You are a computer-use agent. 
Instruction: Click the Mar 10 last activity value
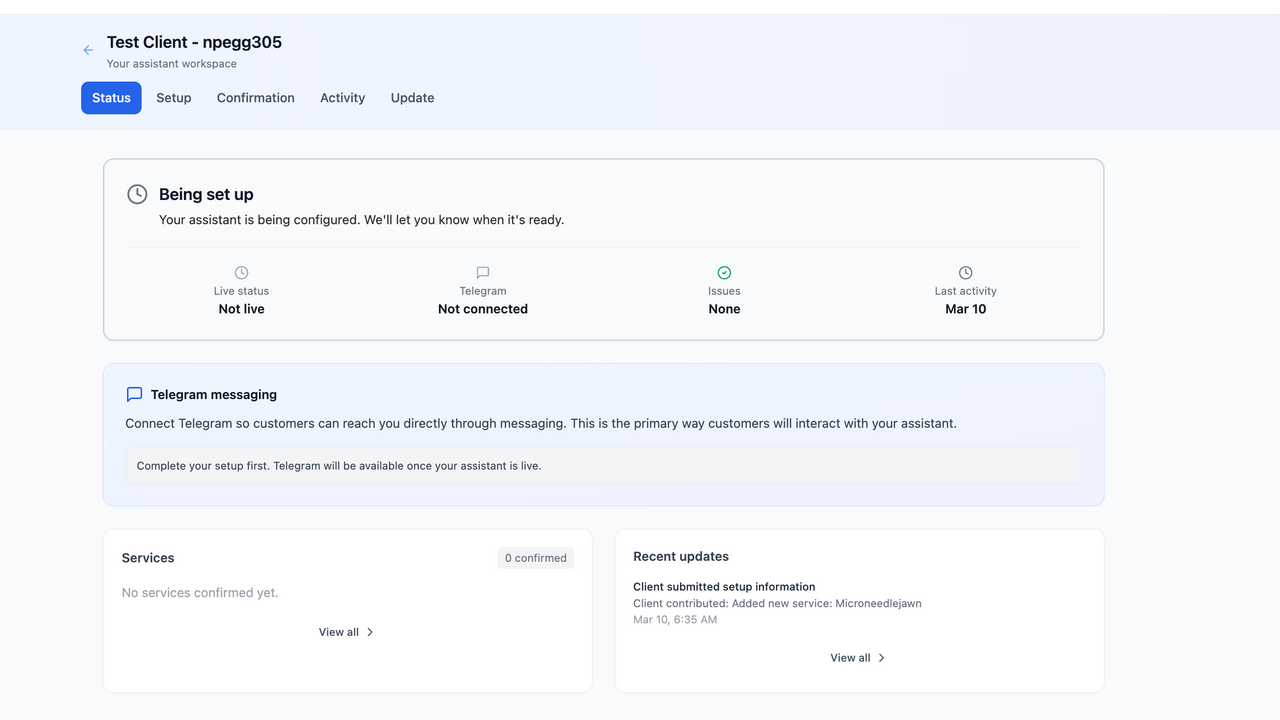(965, 309)
